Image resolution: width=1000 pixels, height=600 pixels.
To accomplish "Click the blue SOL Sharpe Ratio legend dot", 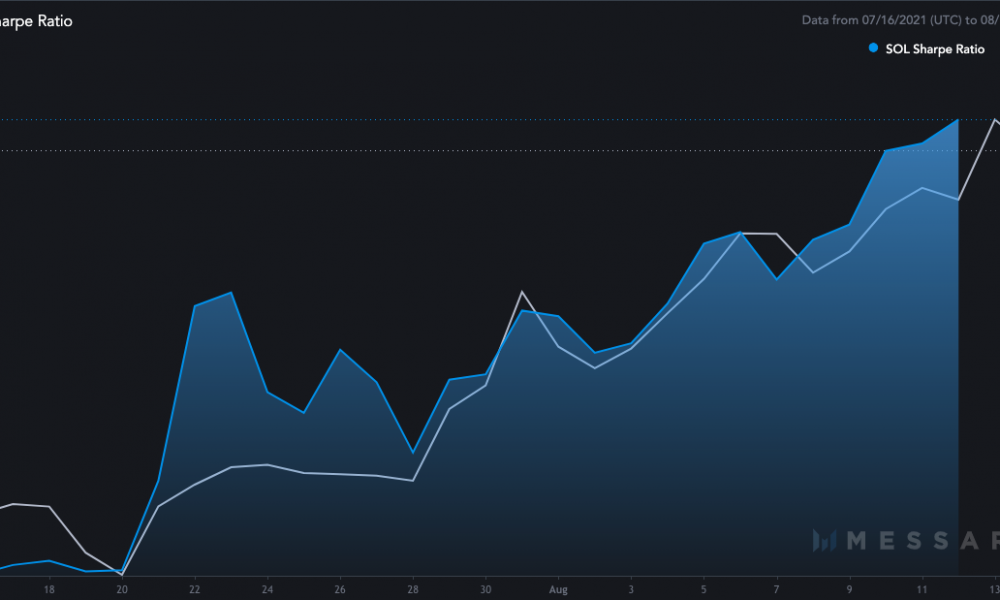I will coord(873,48).
